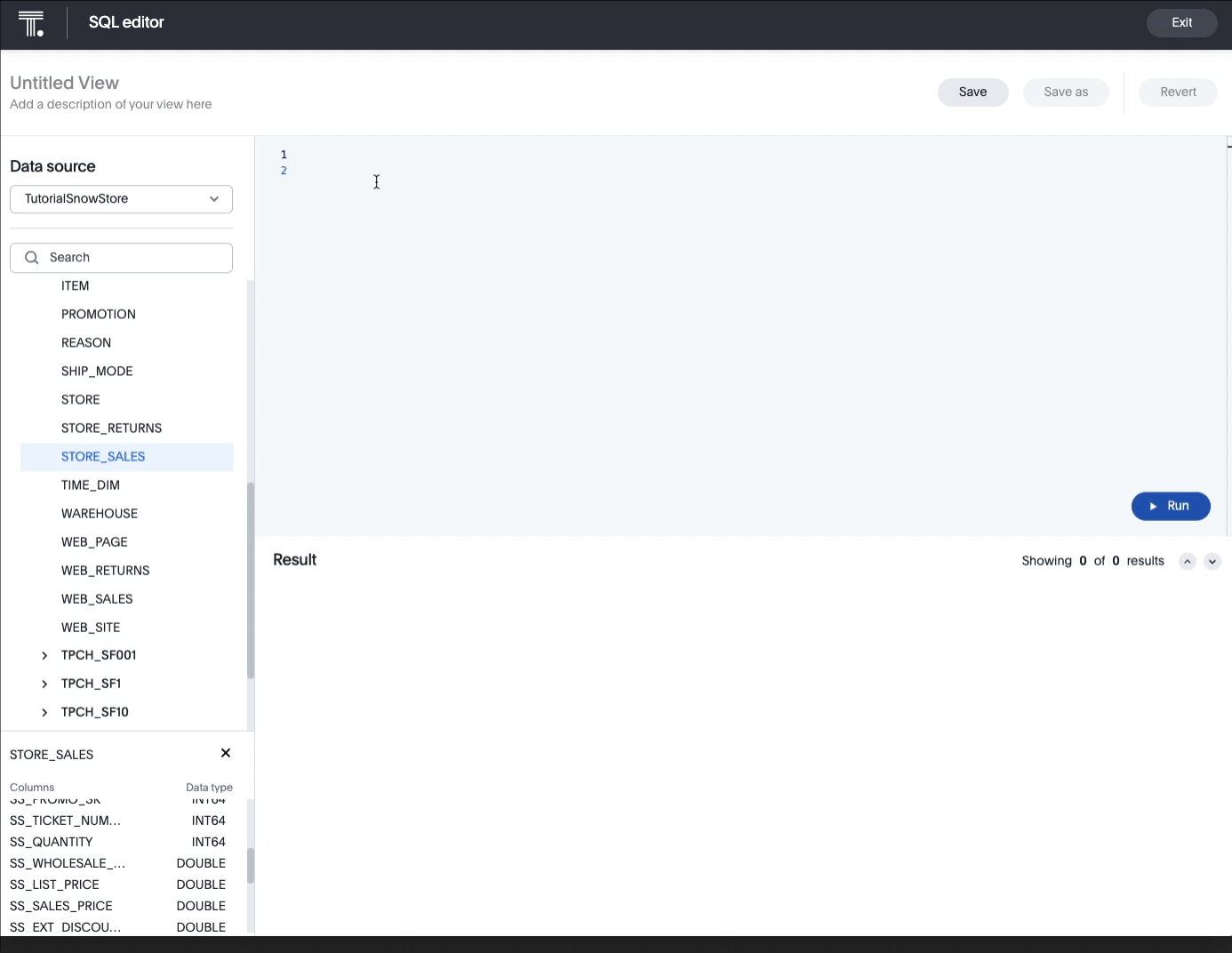Select the STORE_RETURNS table
The height and width of the screenshot is (953, 1232).
coord(111,428)
